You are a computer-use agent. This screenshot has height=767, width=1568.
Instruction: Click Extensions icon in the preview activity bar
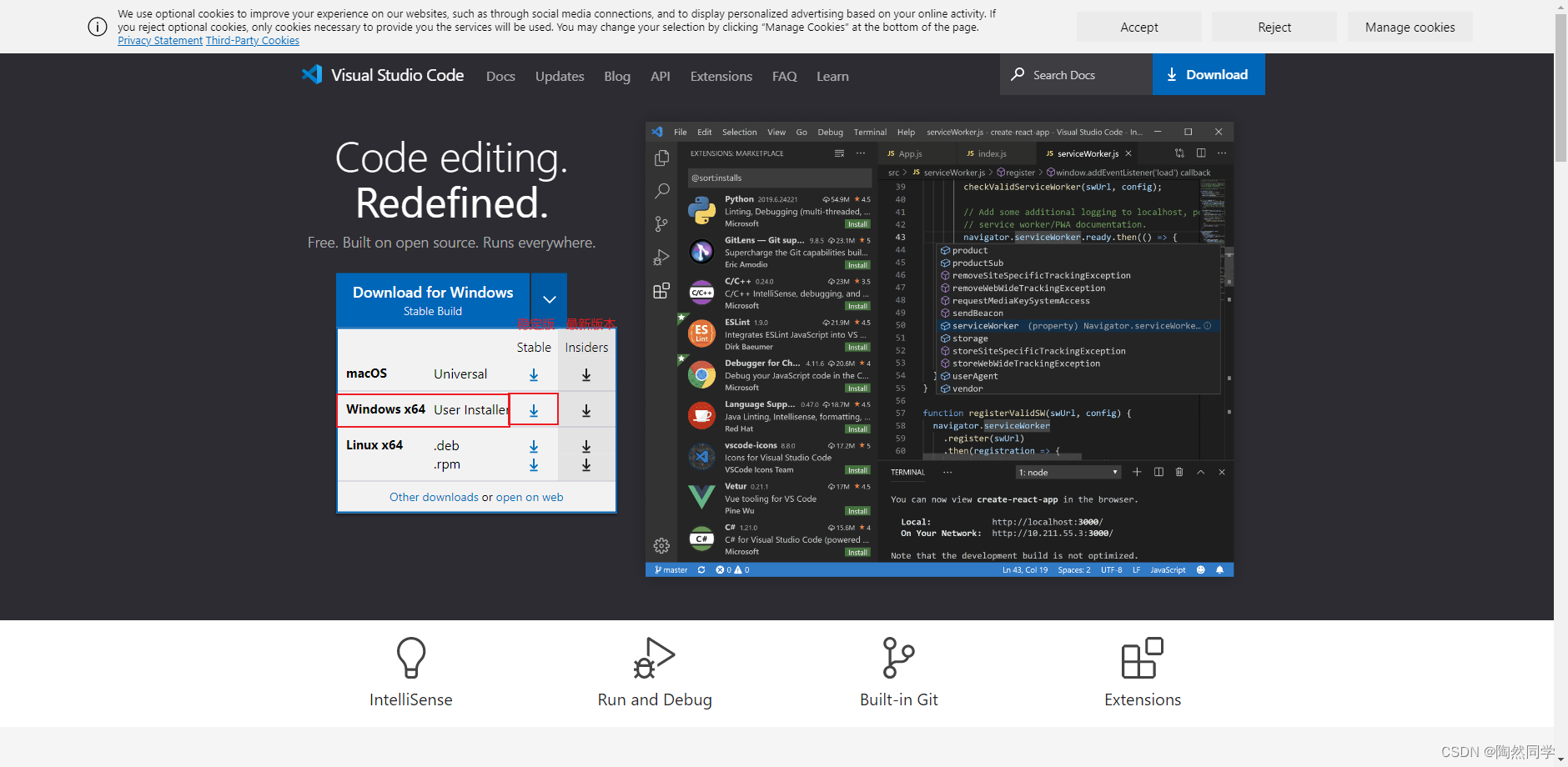pyautogui.click(x=661, y=291)
